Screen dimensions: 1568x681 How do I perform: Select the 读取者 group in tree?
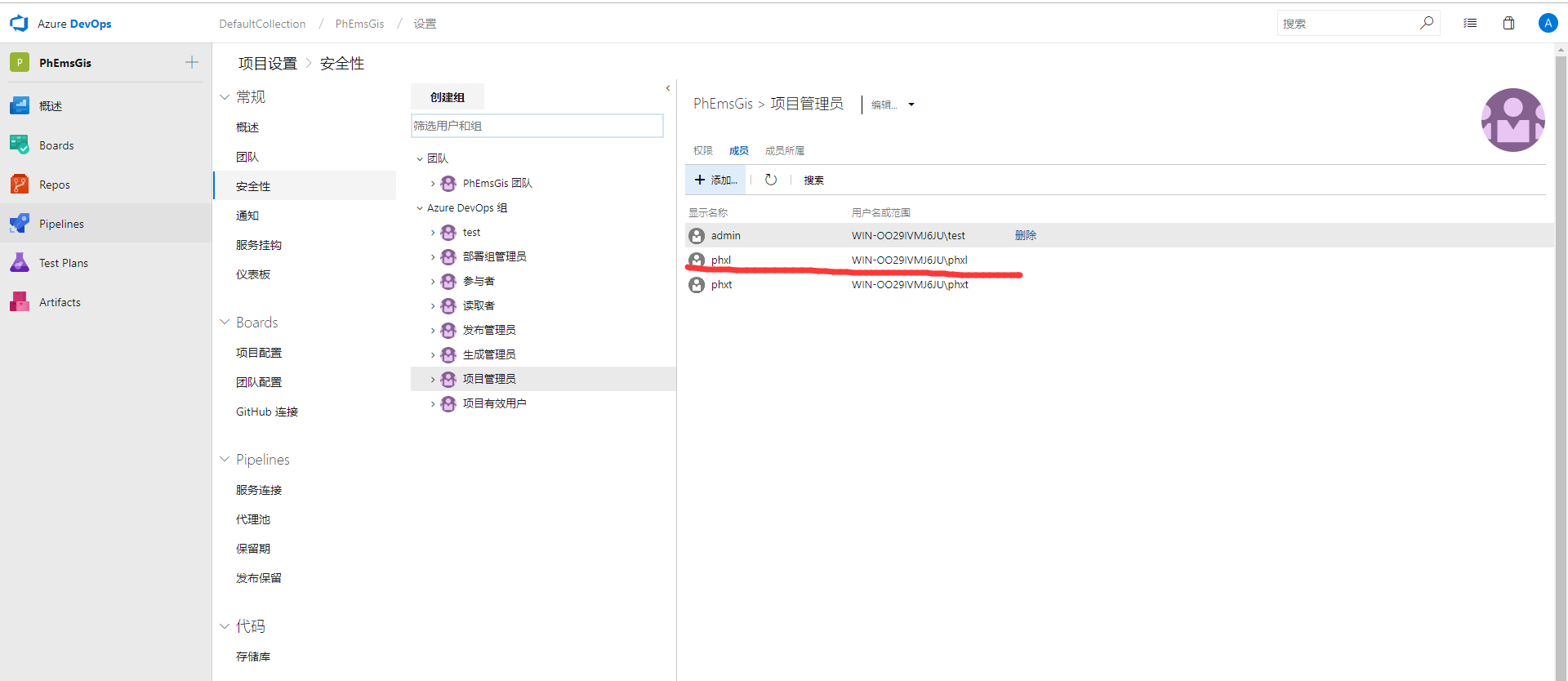(479, 305)
